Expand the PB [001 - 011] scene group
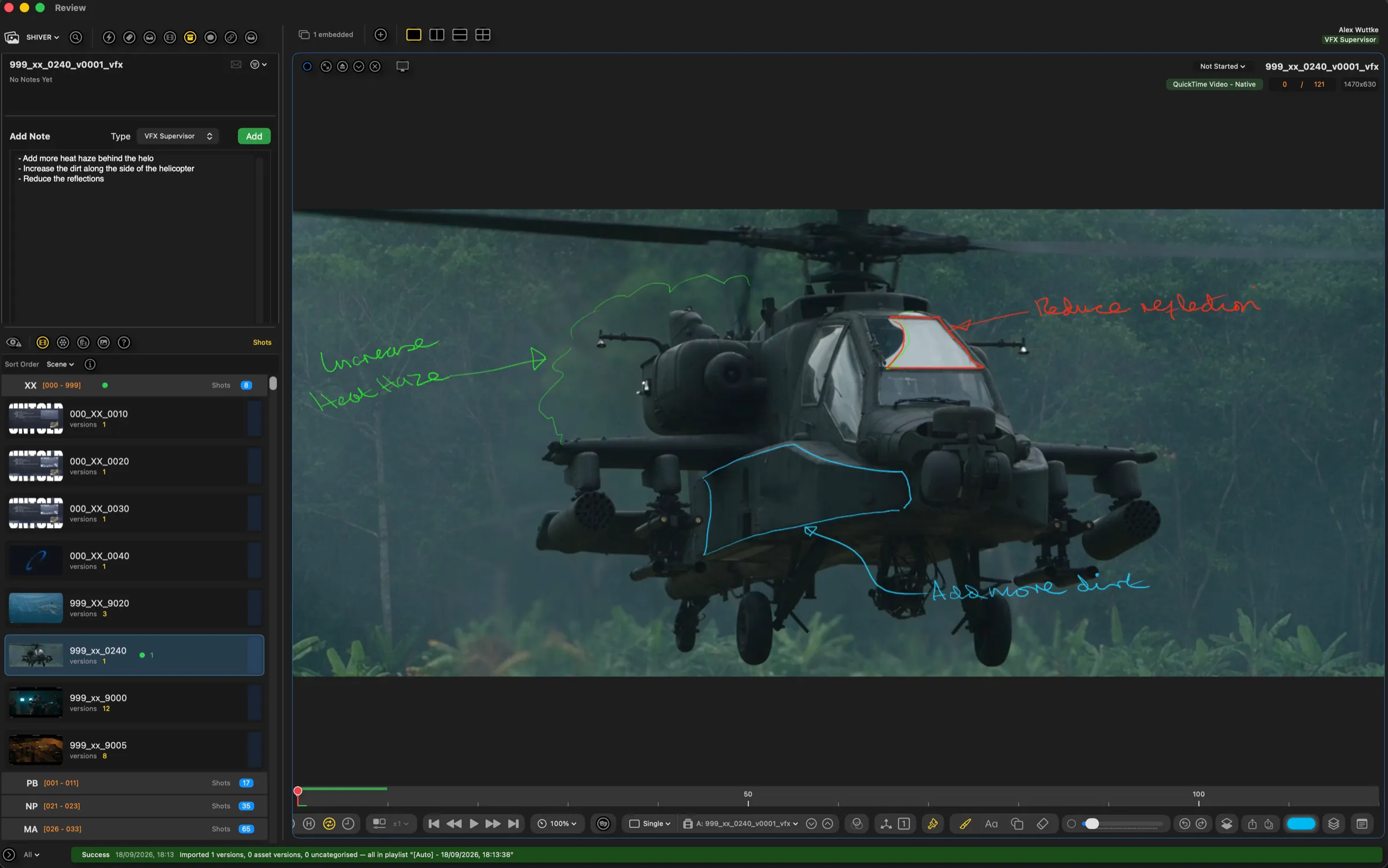 click(134, 783)
